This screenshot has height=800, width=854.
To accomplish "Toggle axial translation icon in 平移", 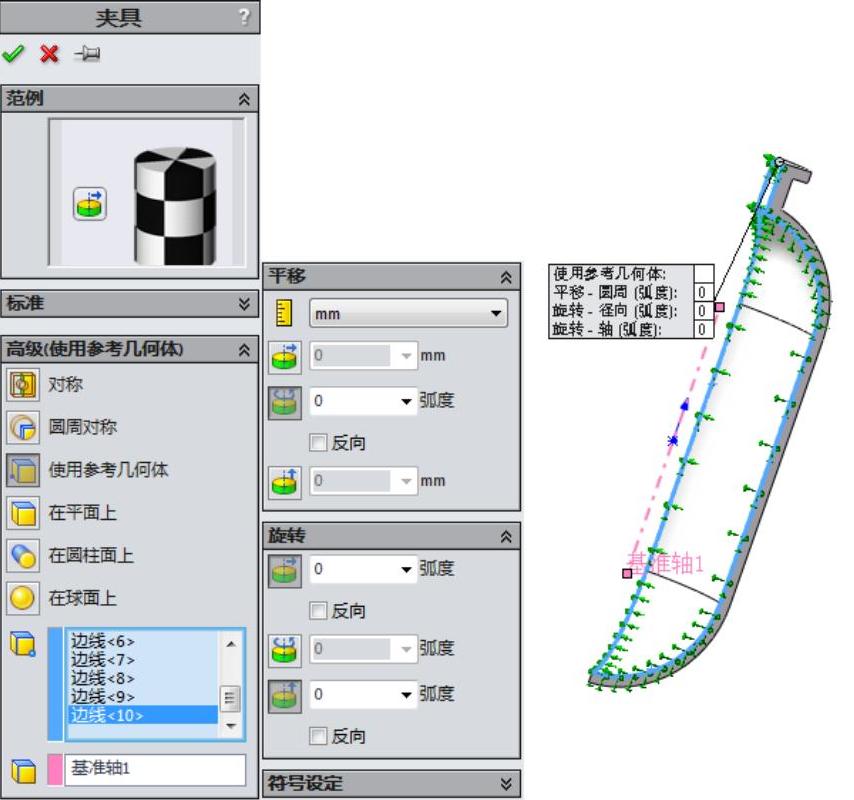I will click(284, 483).
